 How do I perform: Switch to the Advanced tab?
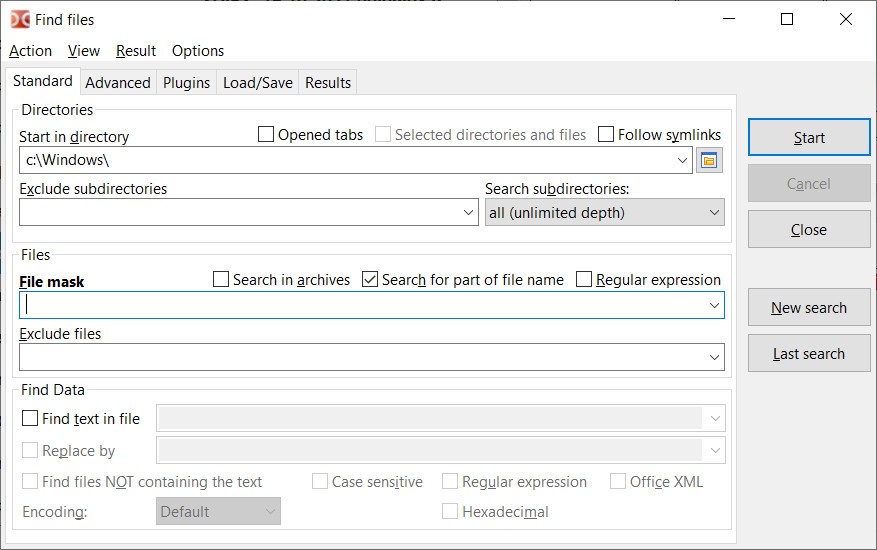[x=118, y=83]
